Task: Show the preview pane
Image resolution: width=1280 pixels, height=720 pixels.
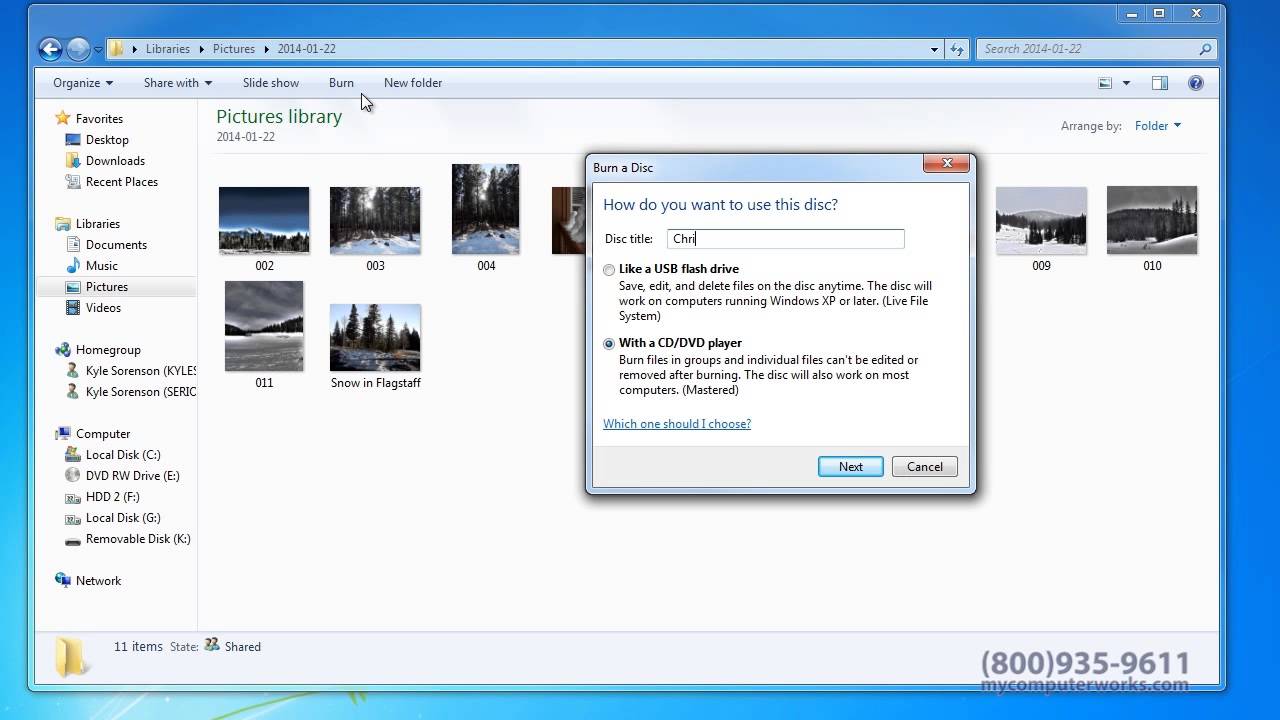Action: (1160, 83)
